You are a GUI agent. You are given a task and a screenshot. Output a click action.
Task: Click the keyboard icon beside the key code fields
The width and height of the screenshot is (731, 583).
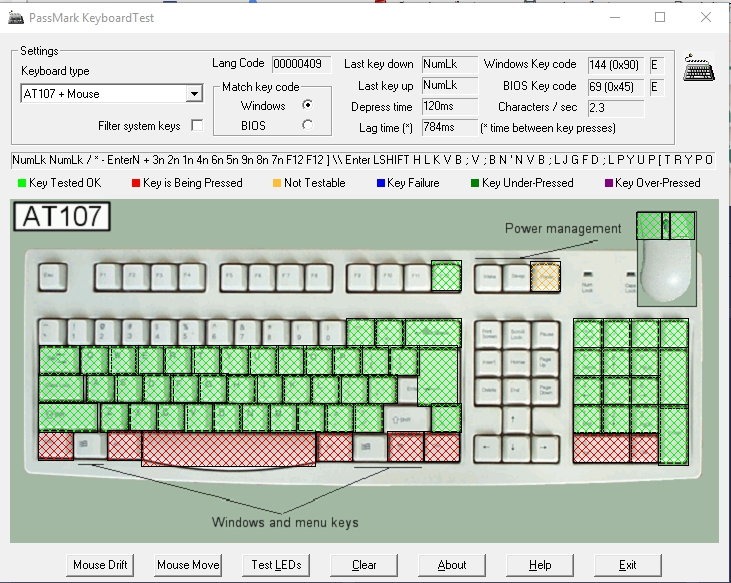click(699, 68)
